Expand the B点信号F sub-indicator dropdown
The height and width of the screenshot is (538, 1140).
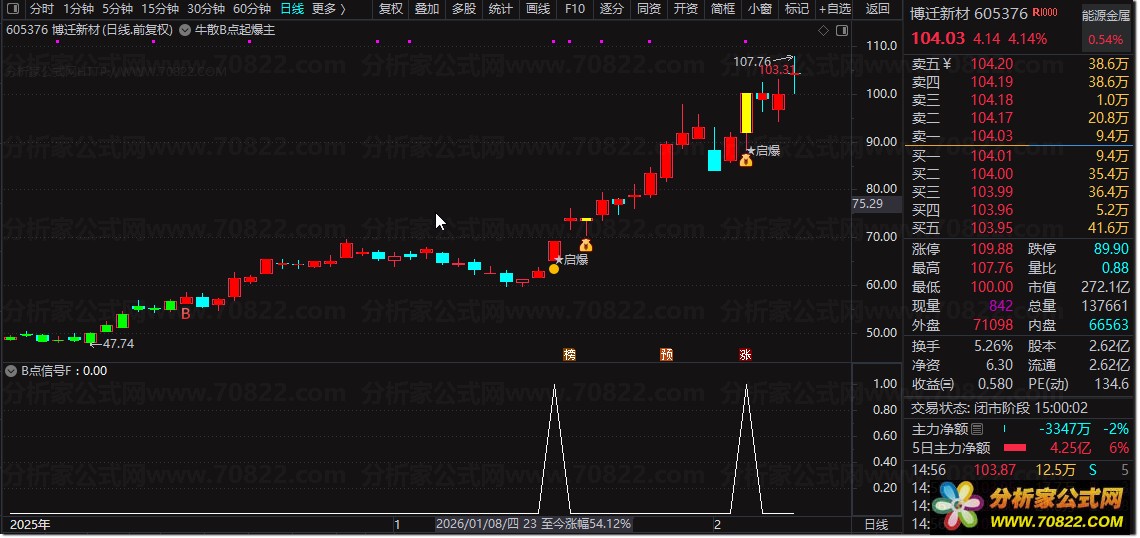[10, 371]
